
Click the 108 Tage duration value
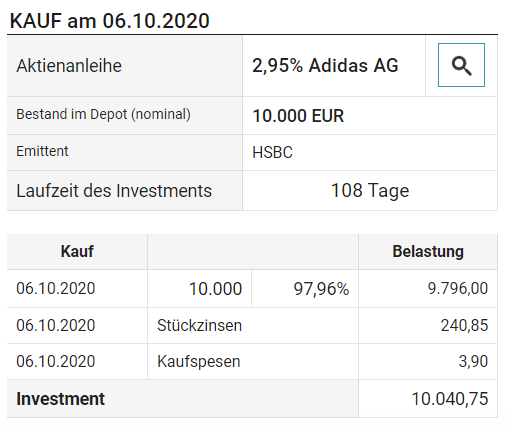coord(370,191)
